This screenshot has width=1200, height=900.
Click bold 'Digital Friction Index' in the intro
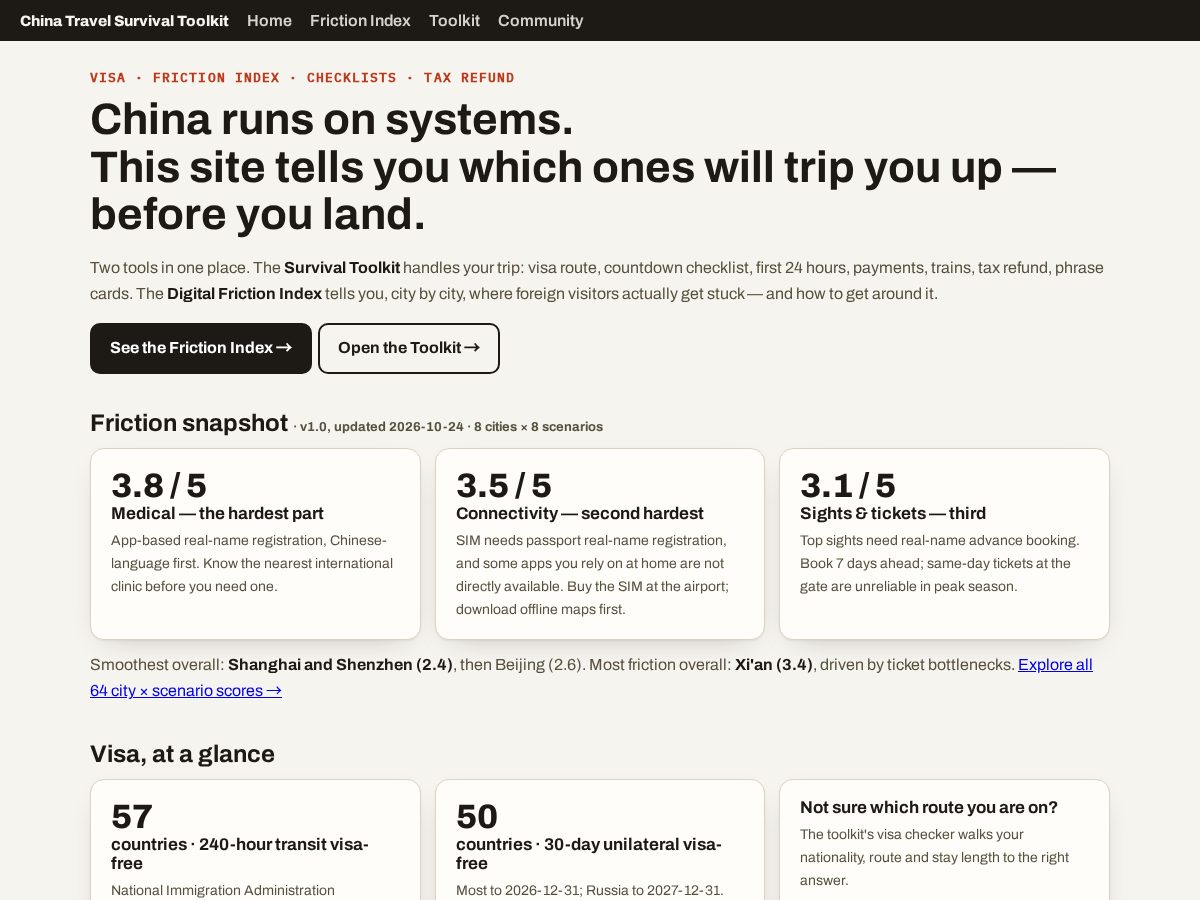pos(244,294)
